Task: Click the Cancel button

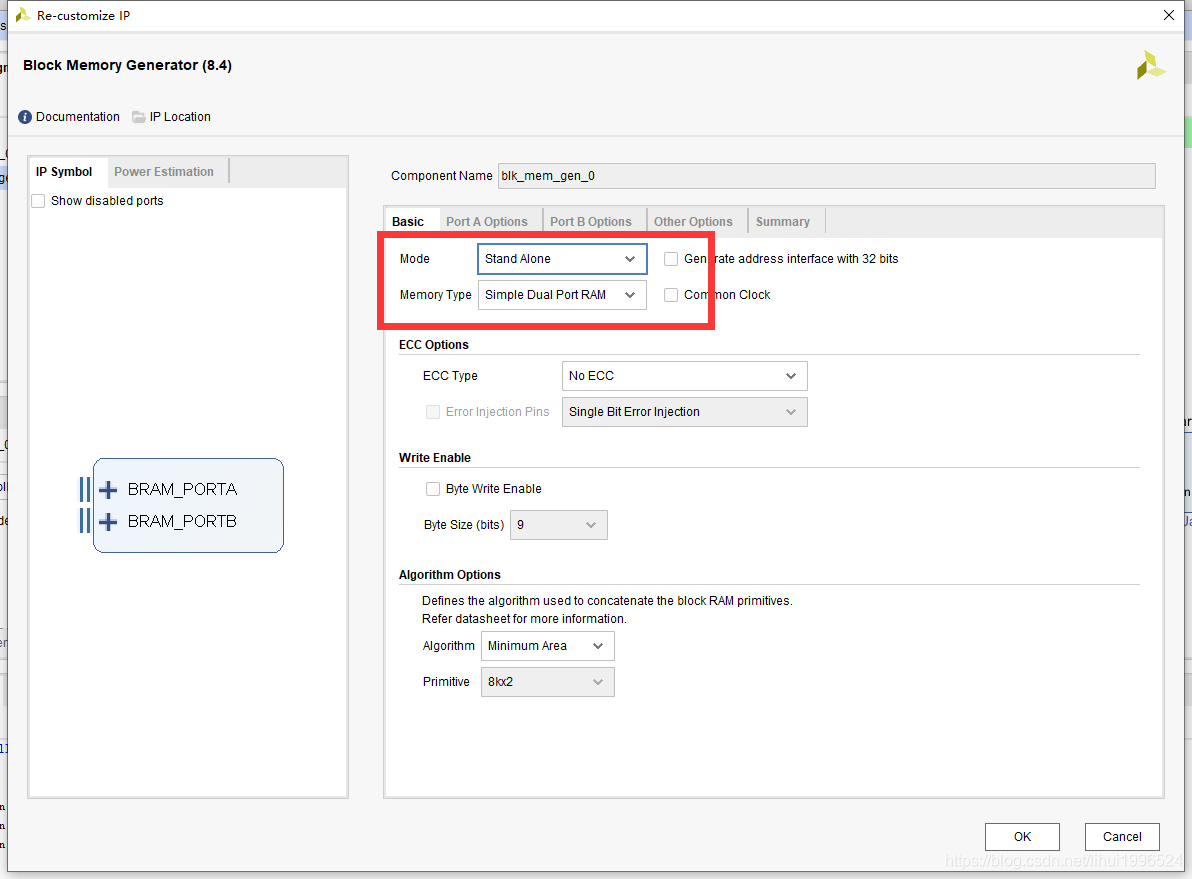Action: [1122, 836]
